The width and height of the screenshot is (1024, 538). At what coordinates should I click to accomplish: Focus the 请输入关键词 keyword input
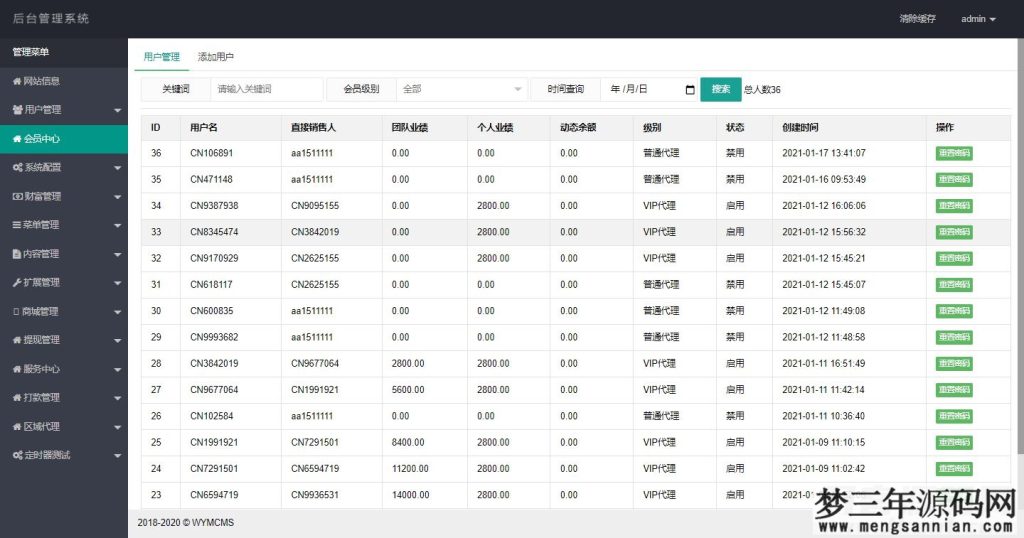tap(266, 89)
